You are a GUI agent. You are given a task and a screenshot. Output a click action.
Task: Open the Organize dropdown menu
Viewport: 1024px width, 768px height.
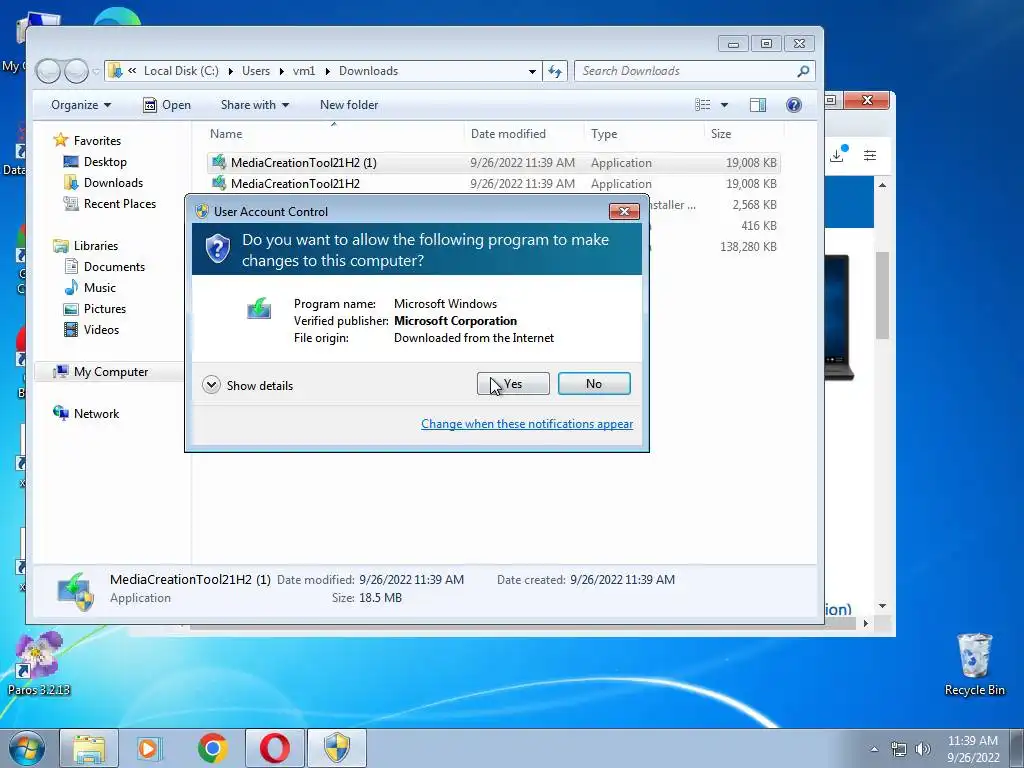click(x=81, y=105)
